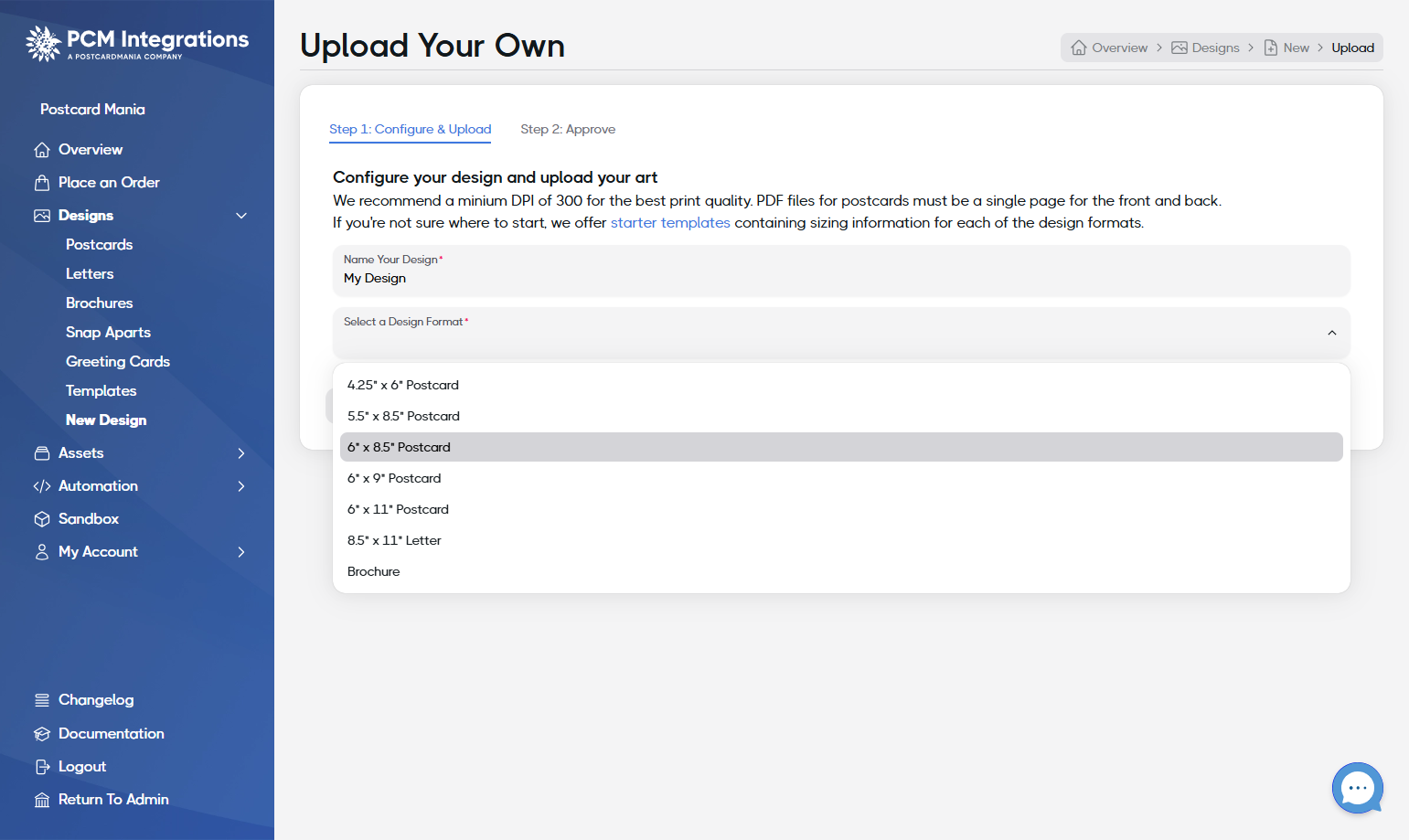
Task: Pick the 6" x 9" Postcard format
Action: click(841, 478)
